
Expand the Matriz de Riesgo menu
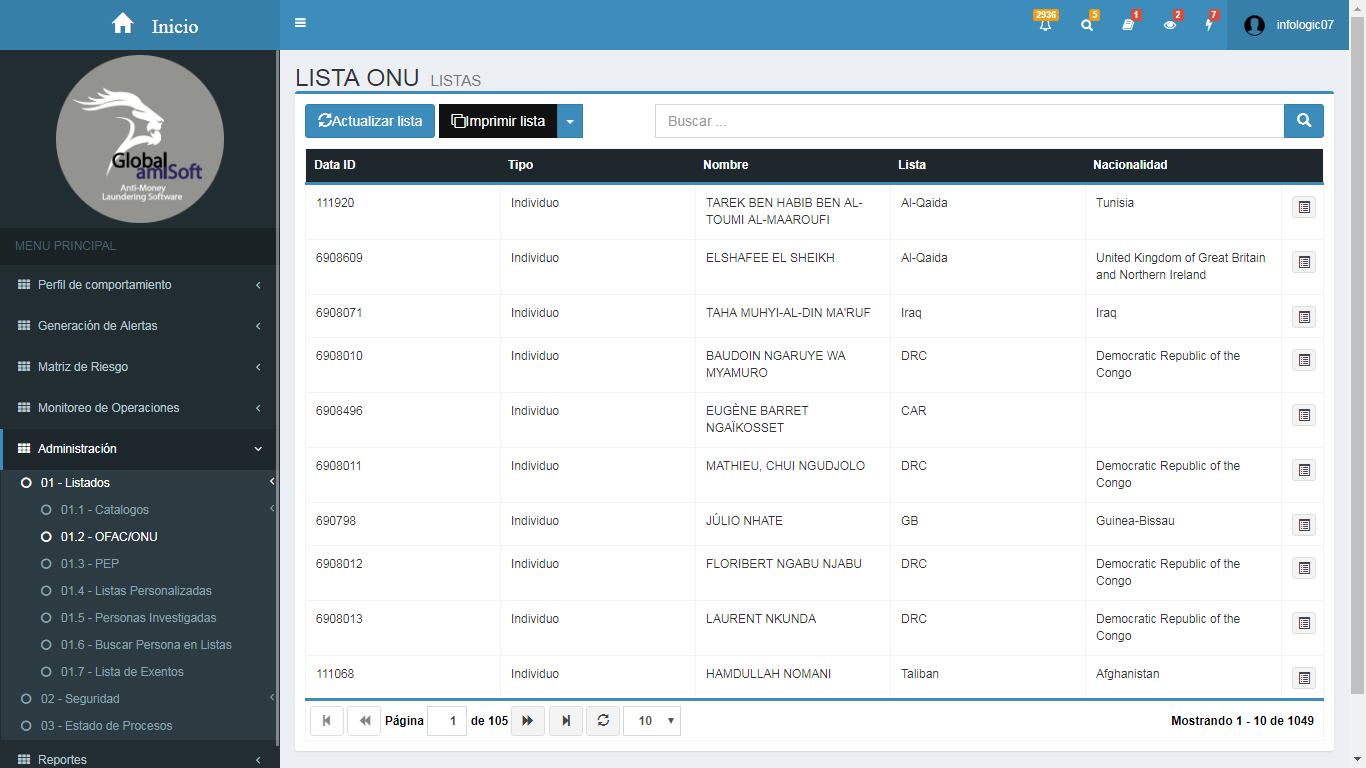pyautogui.click(x=138, y=367)
